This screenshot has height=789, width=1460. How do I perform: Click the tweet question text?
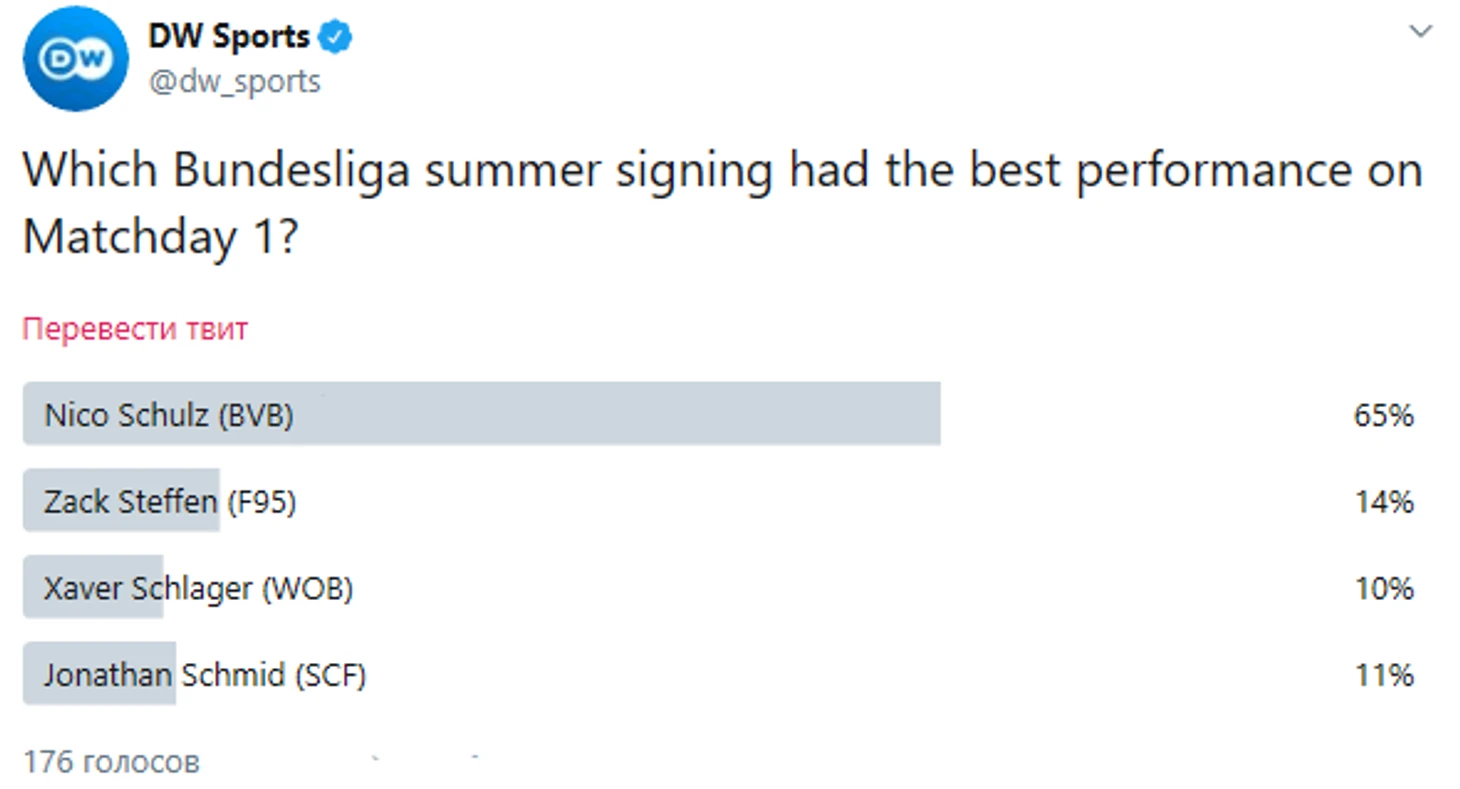click(722, 204)
